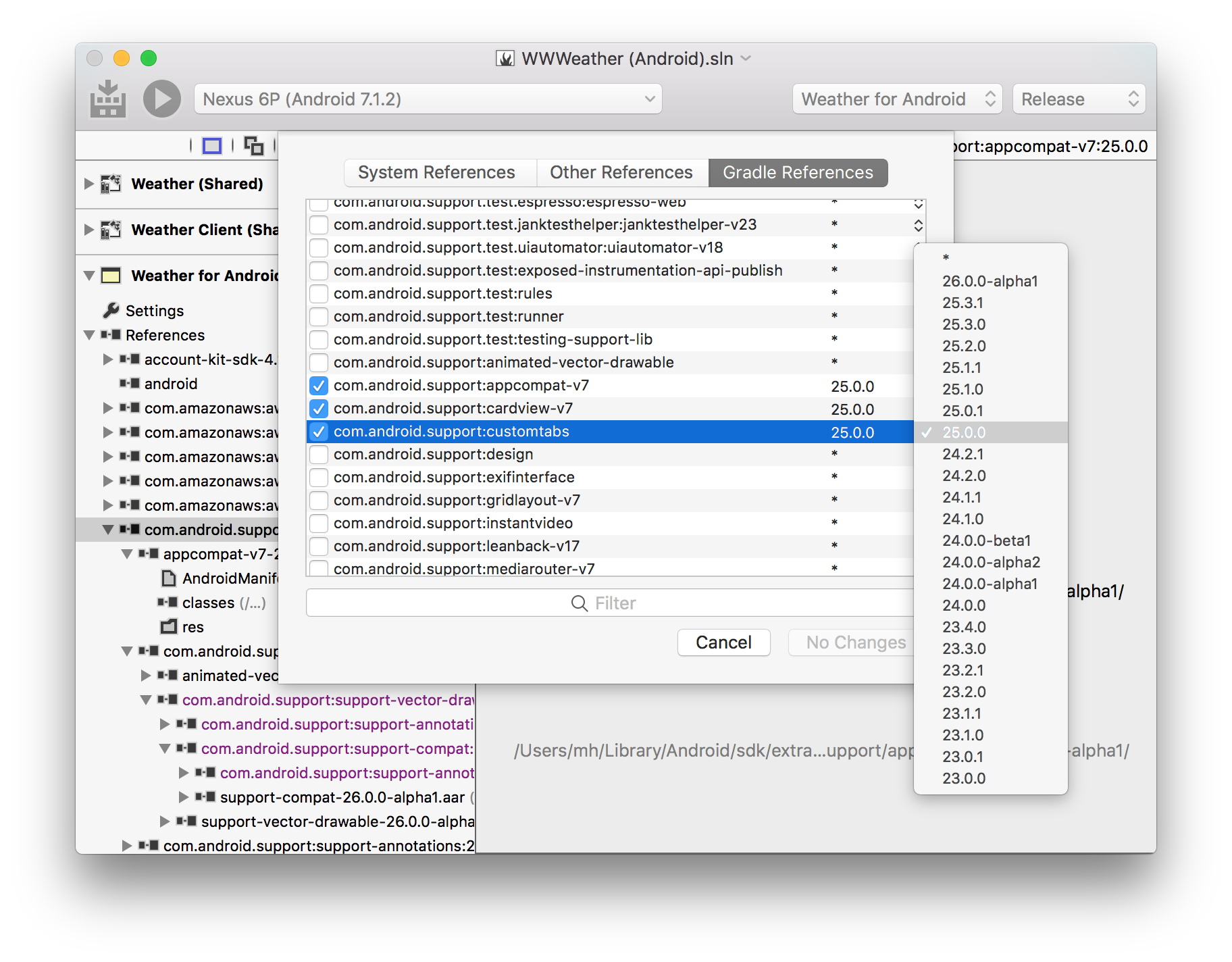This screenshot has height=962, width=1232.
Task: Check the com.android.support.test:runner checkbox
Action: click(319, 316)
